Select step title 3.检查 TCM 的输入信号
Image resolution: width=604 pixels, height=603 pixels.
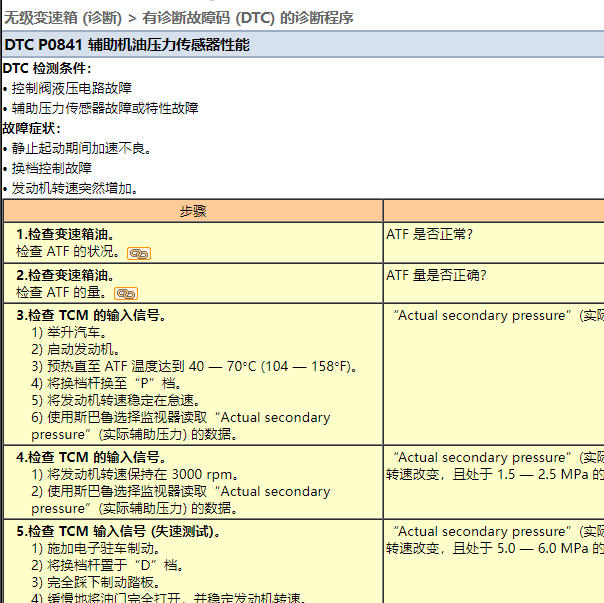pyautogui.click(x=91, y=315)
